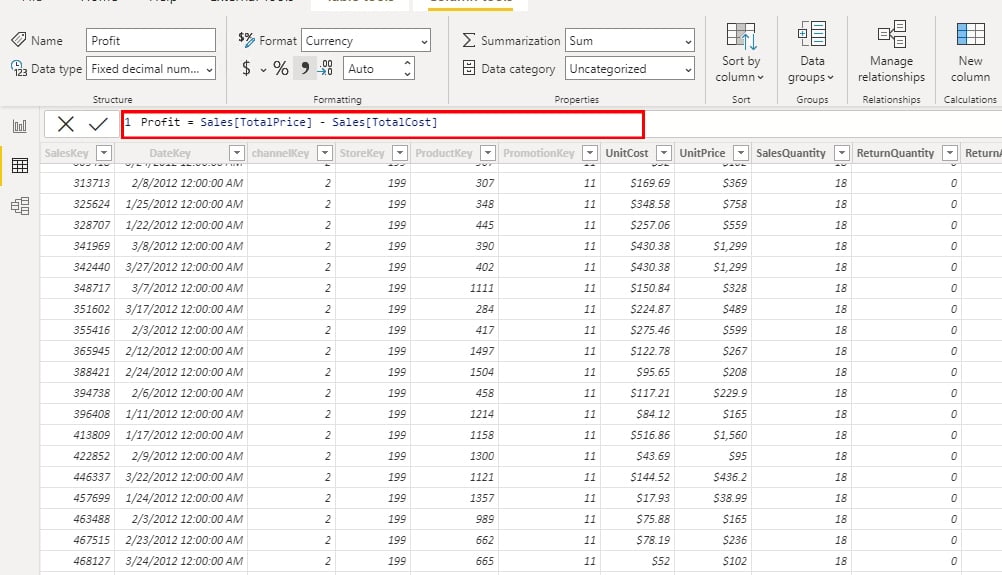Toggle the thousands separator comma
The image size is (1002, 575).
[x=305, y=68]
